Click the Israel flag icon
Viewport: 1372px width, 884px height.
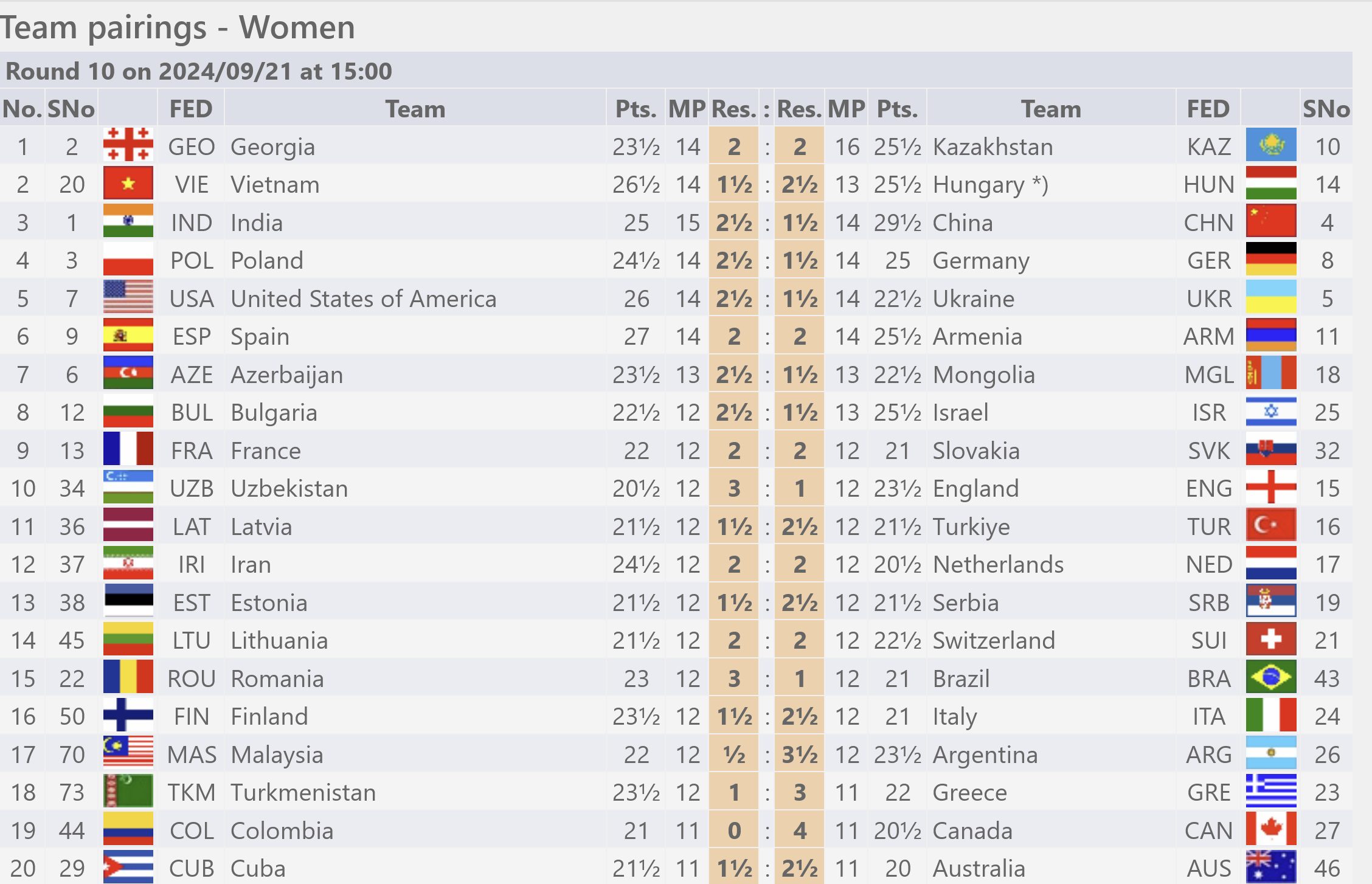pyautogui.click(x=1270, y=411)
